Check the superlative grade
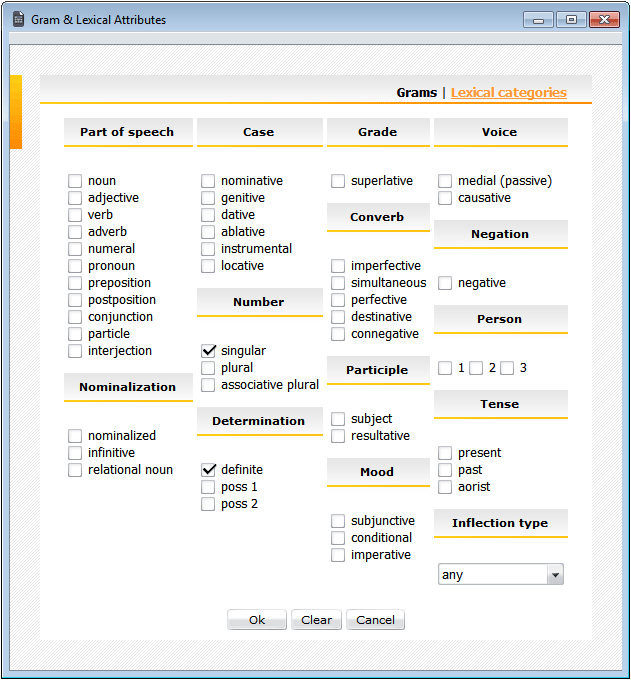Image resolution: width=631 pixels, height=680 pixels. [x=338, y=181]
